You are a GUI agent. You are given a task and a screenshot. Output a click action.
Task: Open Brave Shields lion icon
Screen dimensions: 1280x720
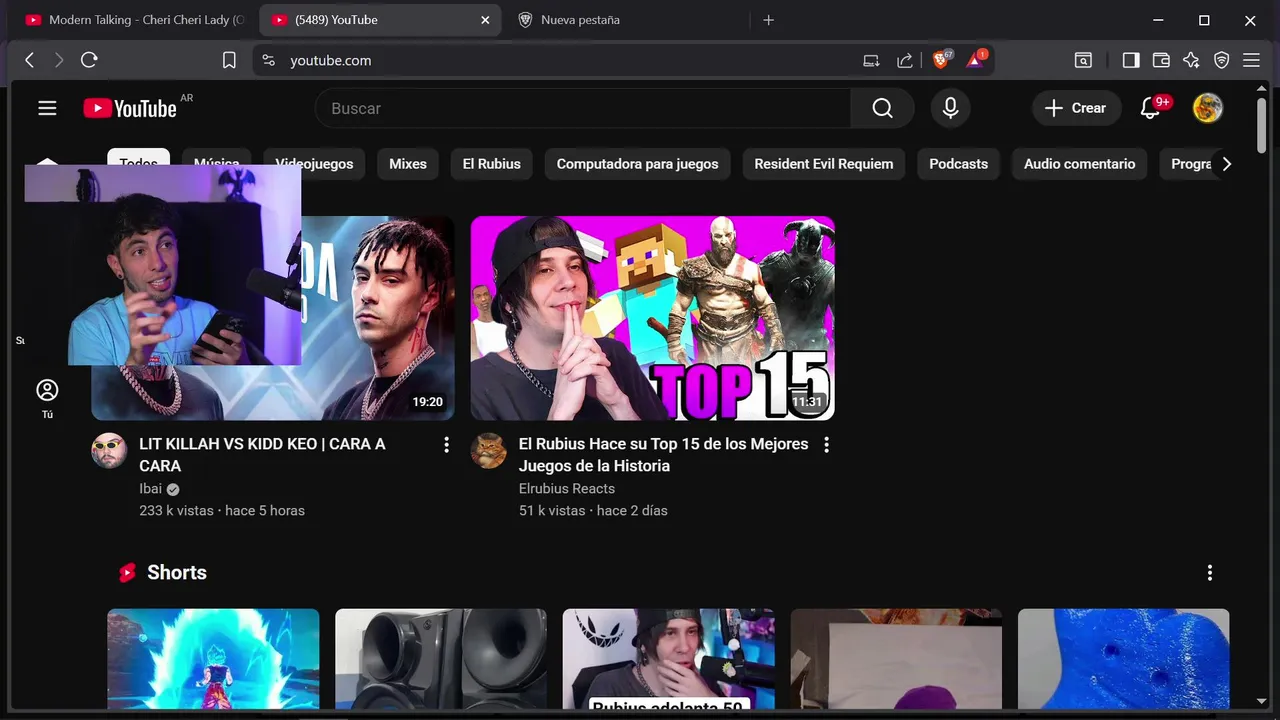click(x=941, y=59)
